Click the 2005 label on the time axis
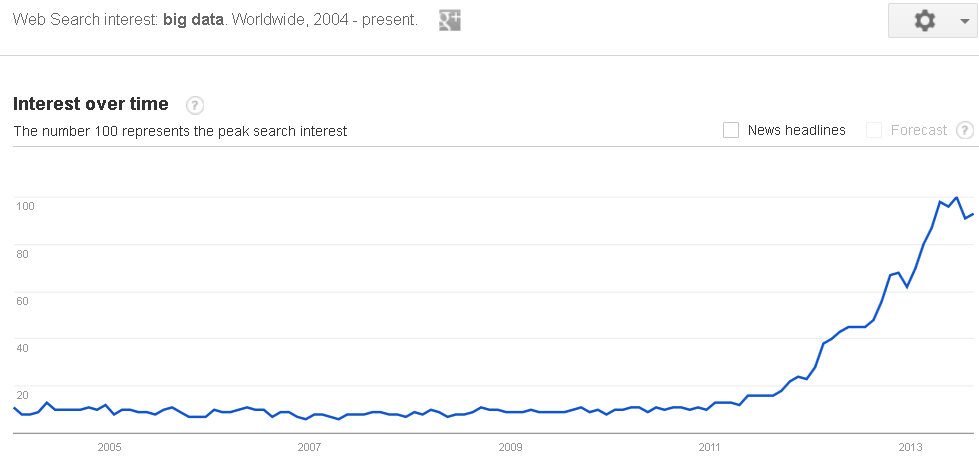The width and height of the screenshot is (979, 461). tap(109, 447)
